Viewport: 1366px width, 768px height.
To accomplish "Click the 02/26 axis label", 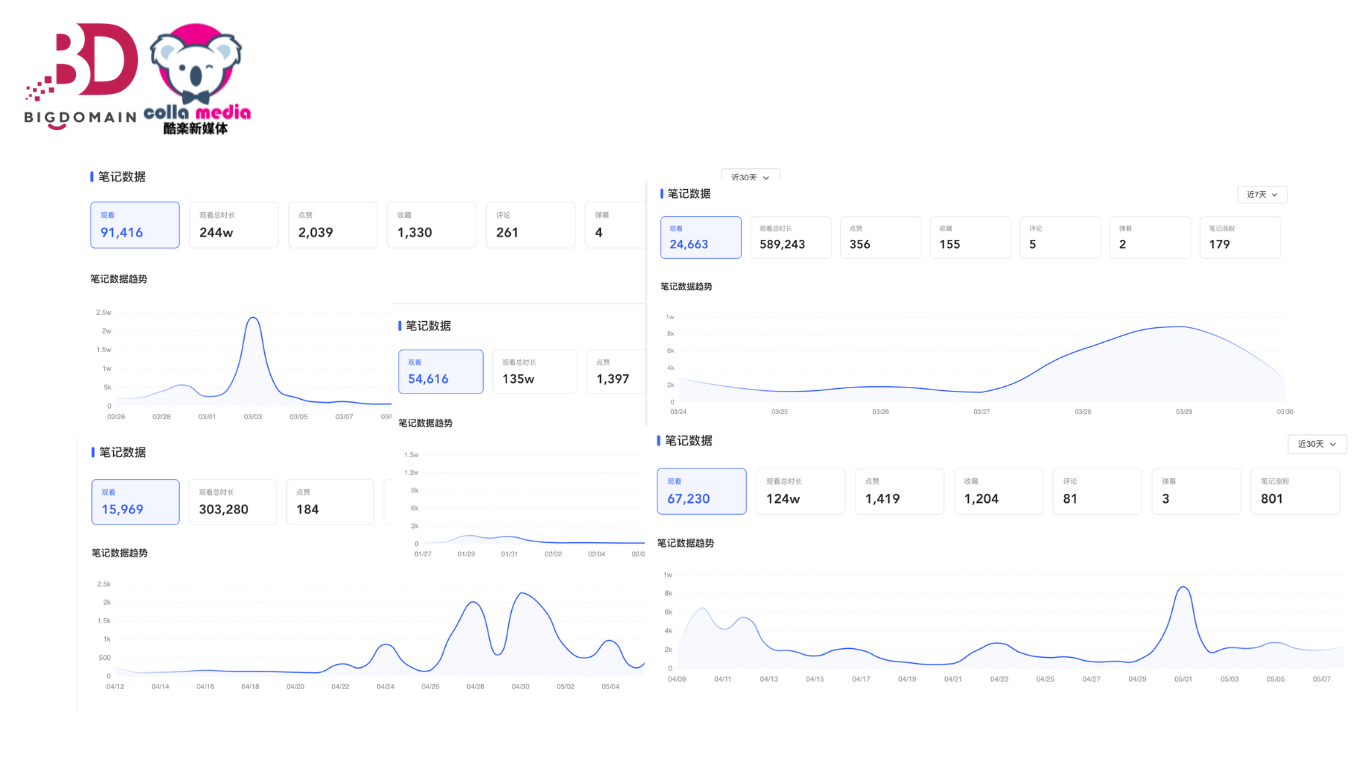I will pos(116,416).
